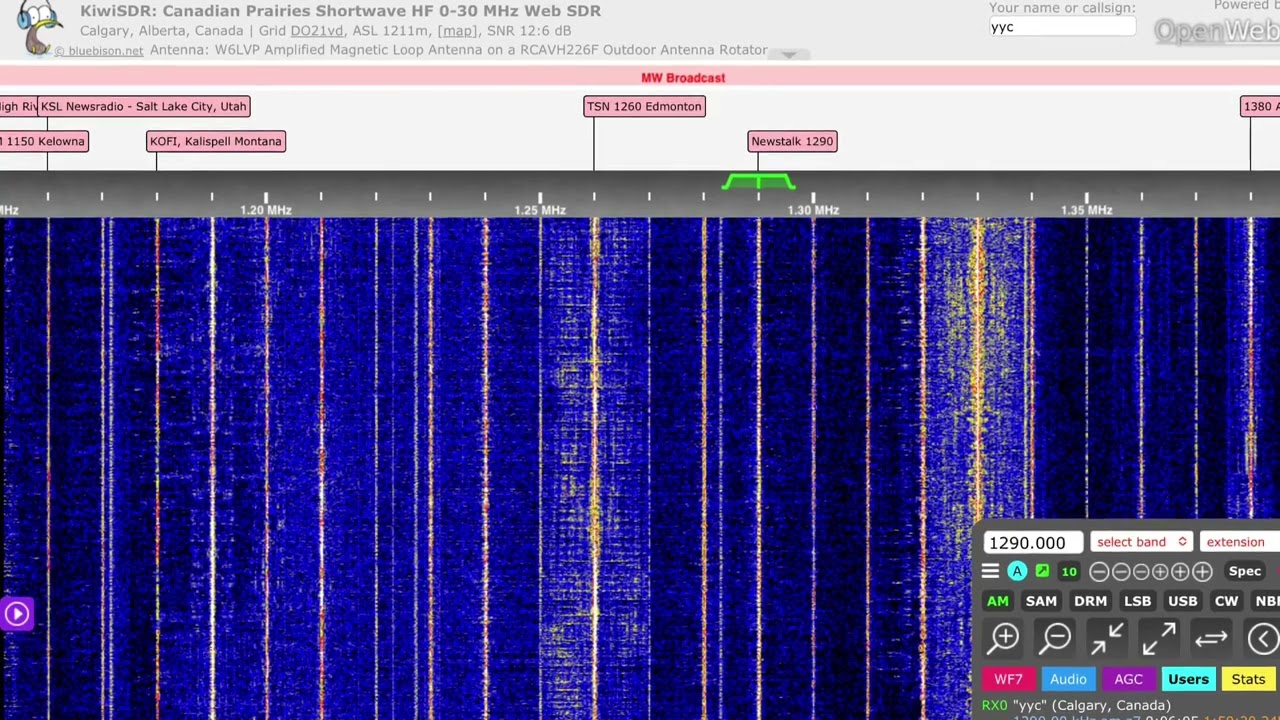Image resolution: width=1280 pixels, height=720 pixels.
Task: Open the select band dropdown
Action: 1141,542
